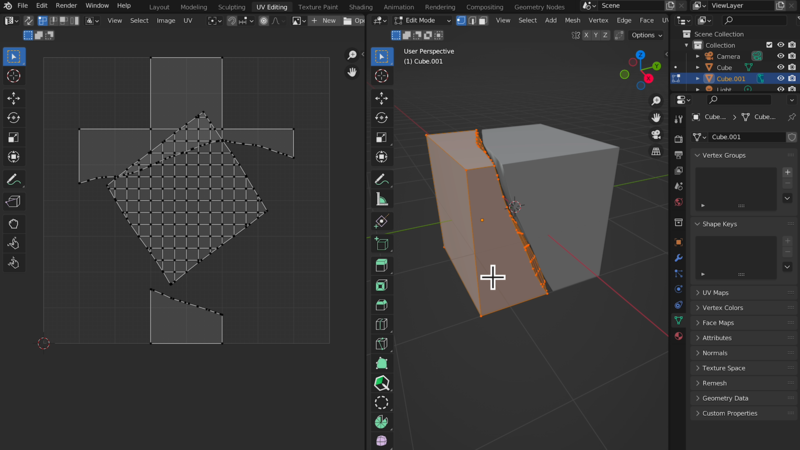Image resolution: width=800 pixels, height=450 pixels.
Task: Select the Knife tool
Action: pyautogui.click(x=382, y=344)
